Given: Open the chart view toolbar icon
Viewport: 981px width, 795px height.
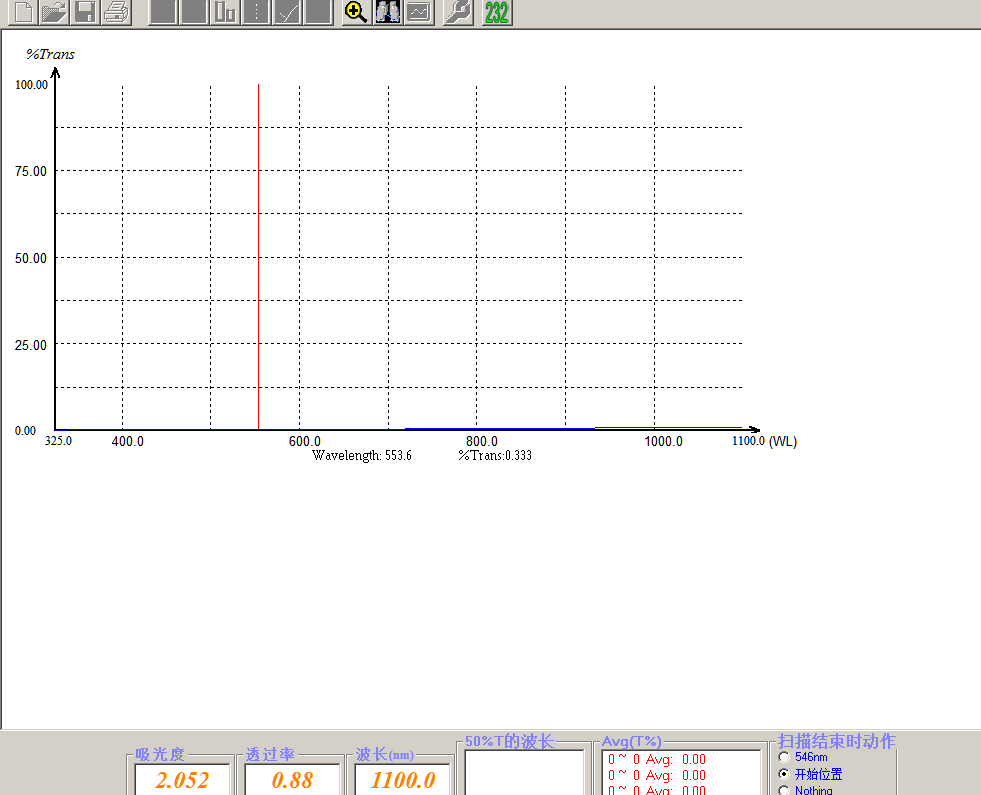Looking at the screenshot, I should [x=419, y=12].
